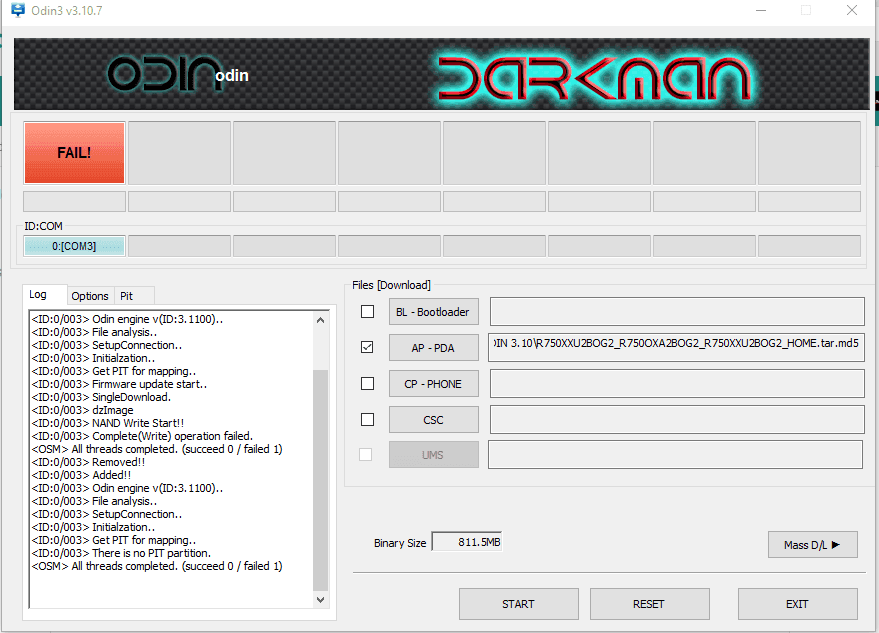Viewport: 879px width, 633px height.
Task: Click log line 'NAND Write Start!!'
Action: point(108,423)
